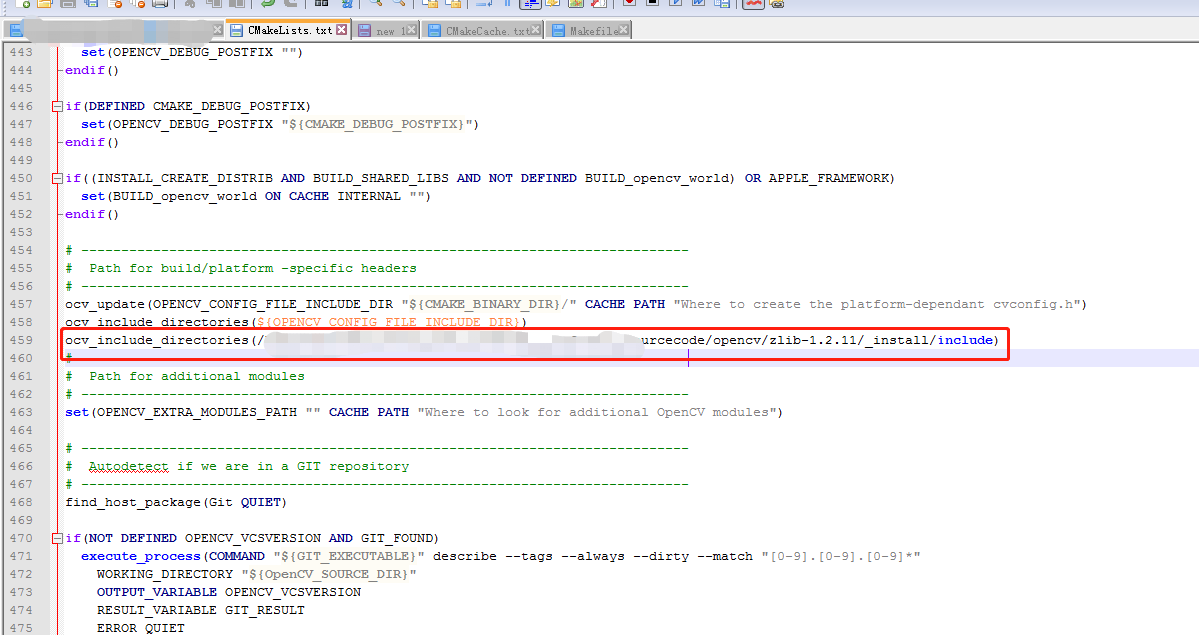Close the new 1 tab
Image resolution: width=1199 pixels, height=635 pixels.
(411, 30)
